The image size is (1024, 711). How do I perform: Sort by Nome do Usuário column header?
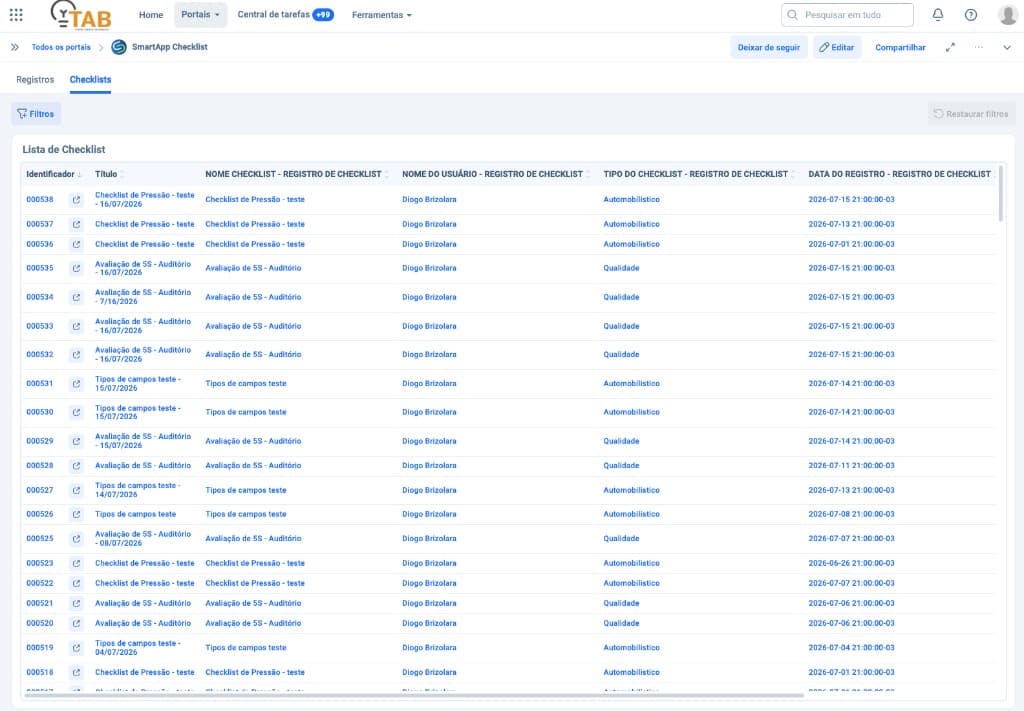click(x=496, y=174)
